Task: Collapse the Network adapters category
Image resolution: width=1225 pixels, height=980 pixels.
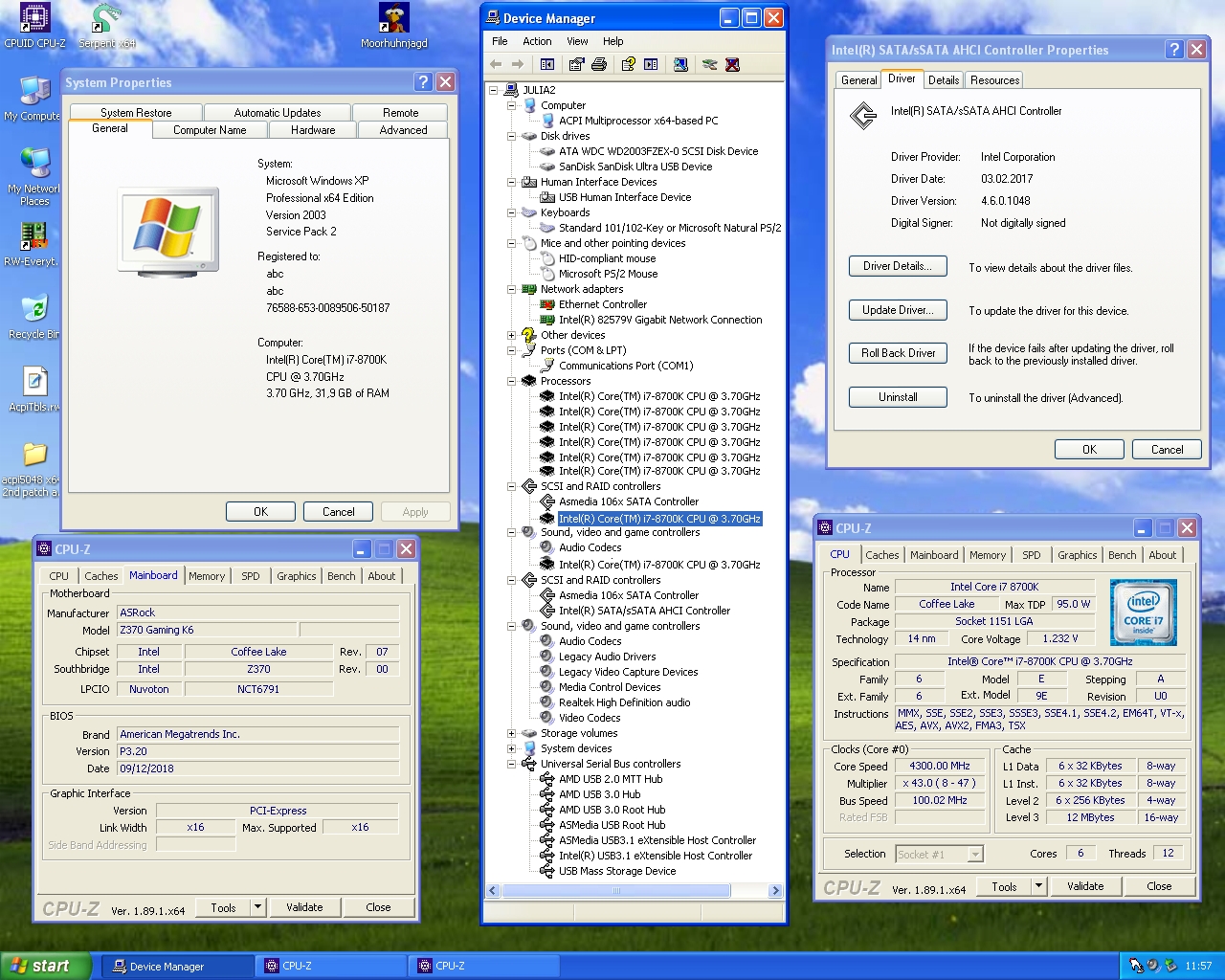Action: (x=512, y=289)
